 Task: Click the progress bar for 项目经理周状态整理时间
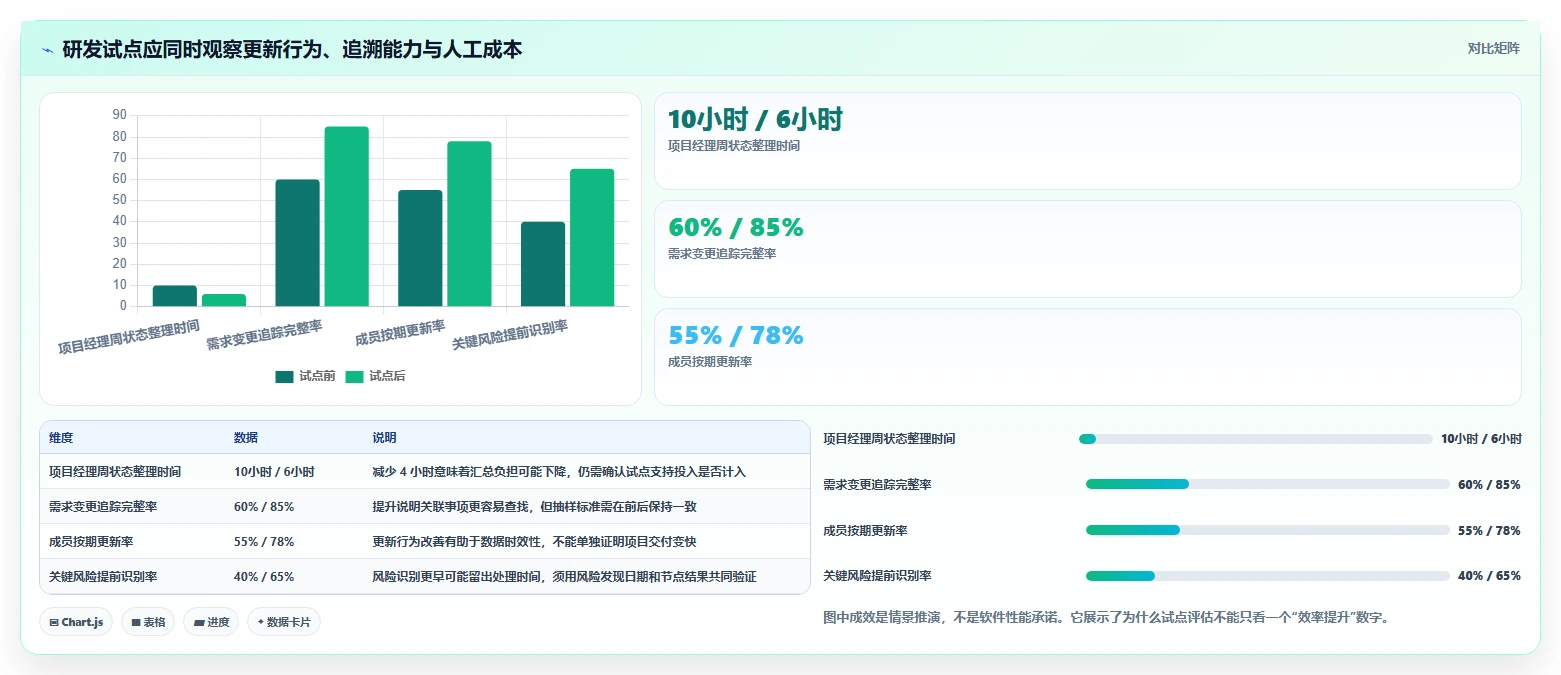(x=1256, y=439)
